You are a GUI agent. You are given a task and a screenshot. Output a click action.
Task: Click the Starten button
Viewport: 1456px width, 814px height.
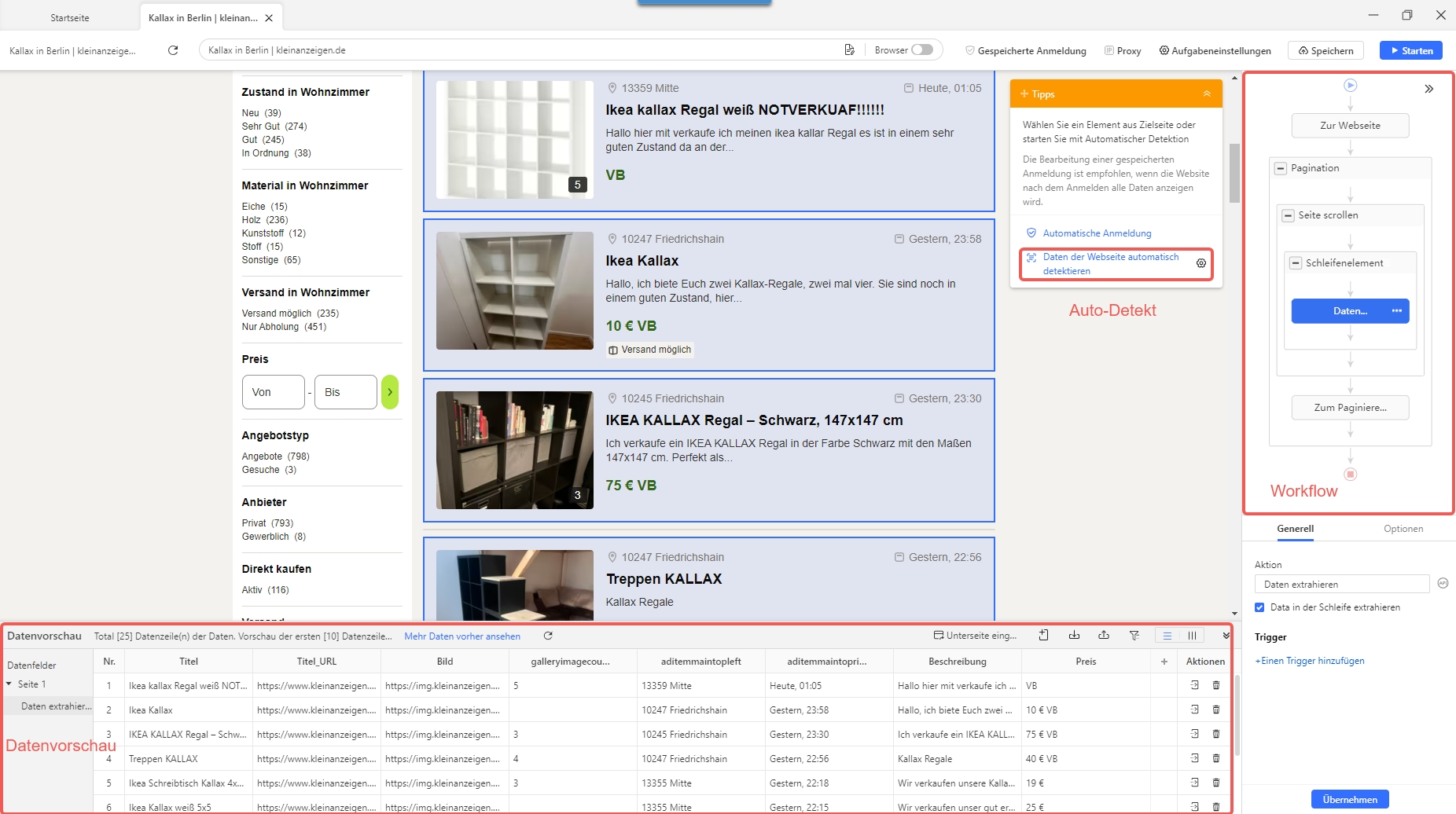click(1410, 50)
